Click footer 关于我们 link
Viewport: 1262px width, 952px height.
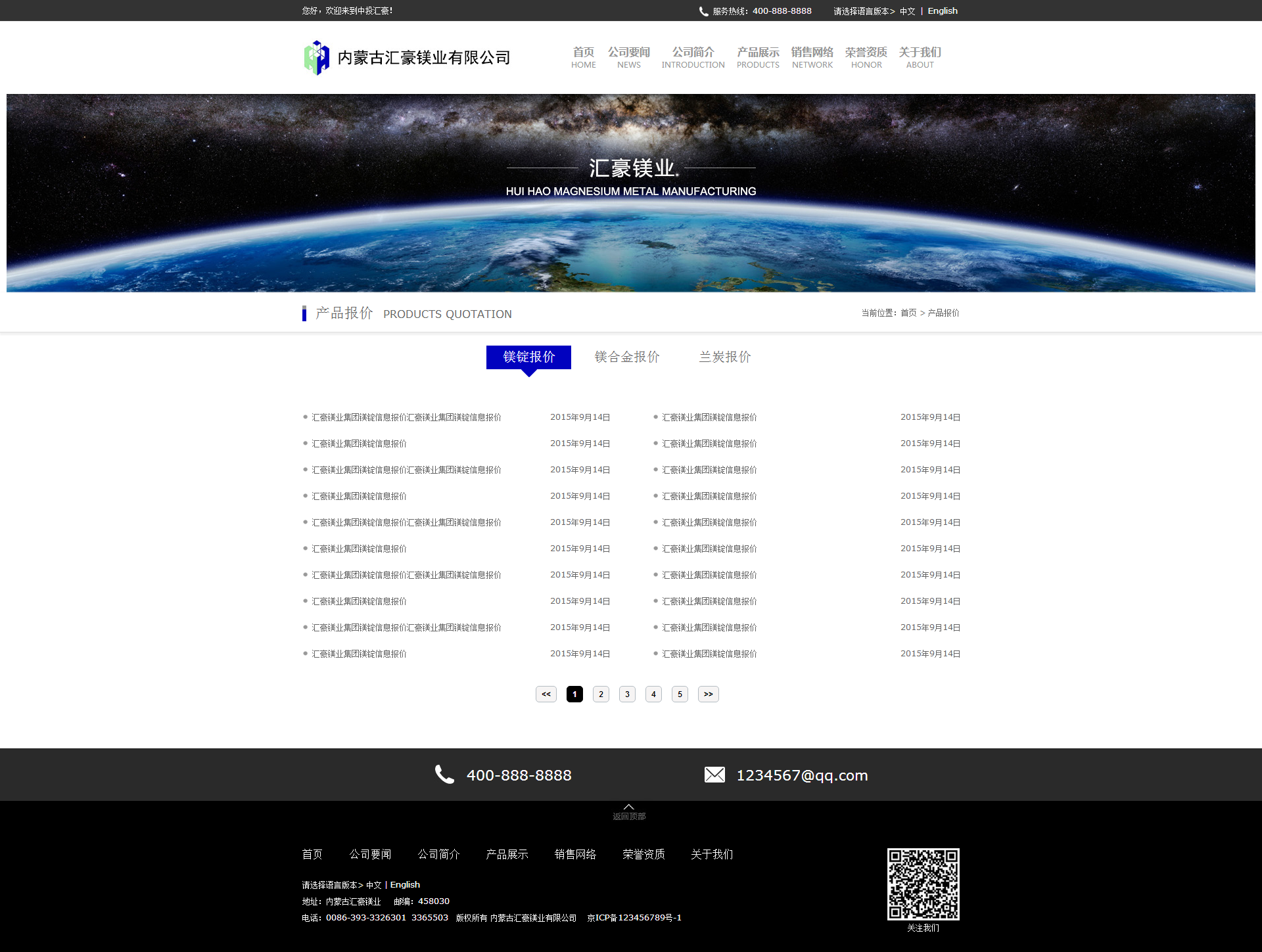[712, 854]
